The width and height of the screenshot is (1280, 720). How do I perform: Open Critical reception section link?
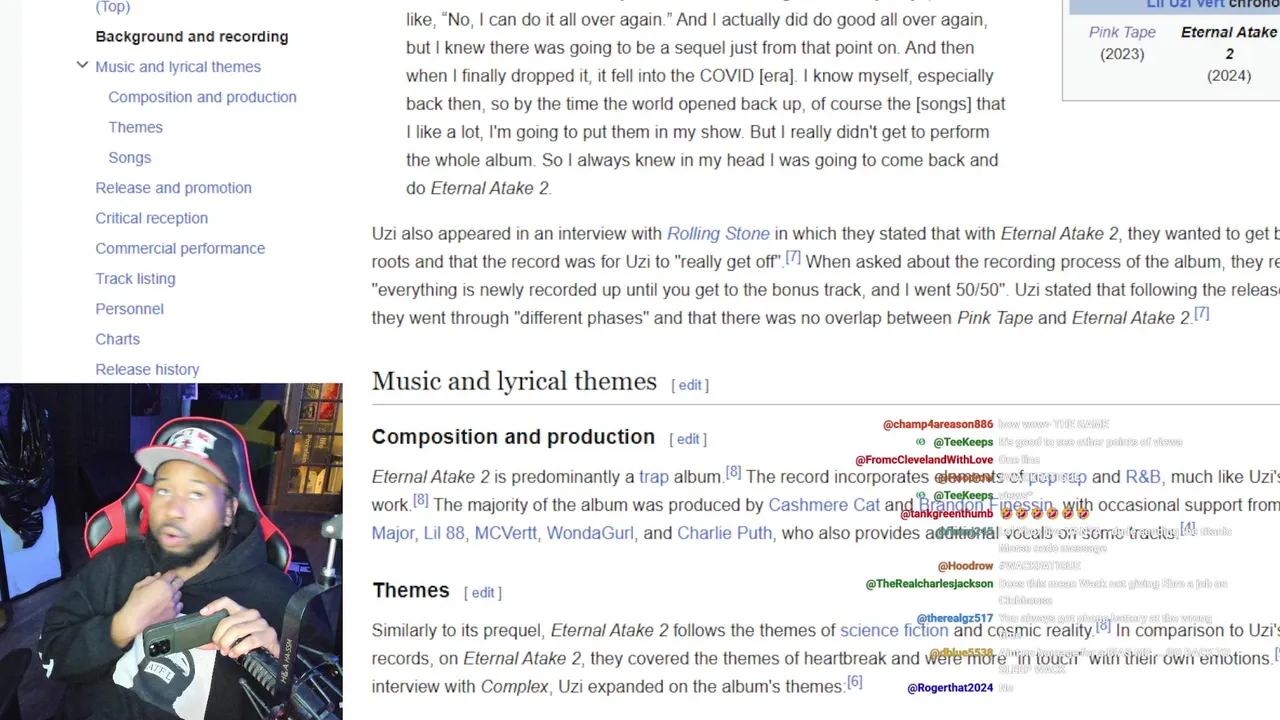coord(151,218)
